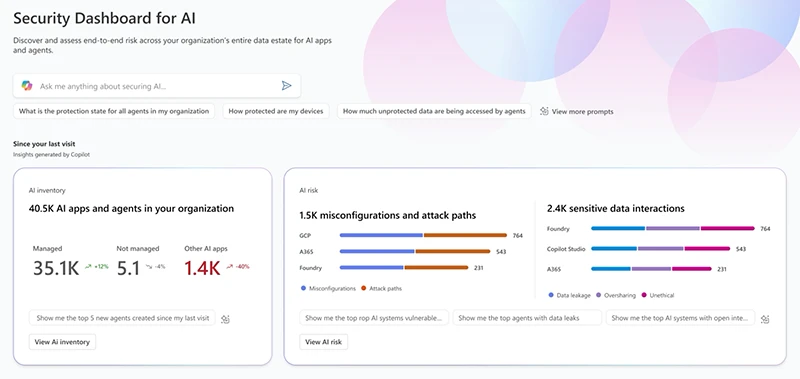800x379 pixels.
Task: Click the Misconfigurations legend dot
Action: point(304,288)
